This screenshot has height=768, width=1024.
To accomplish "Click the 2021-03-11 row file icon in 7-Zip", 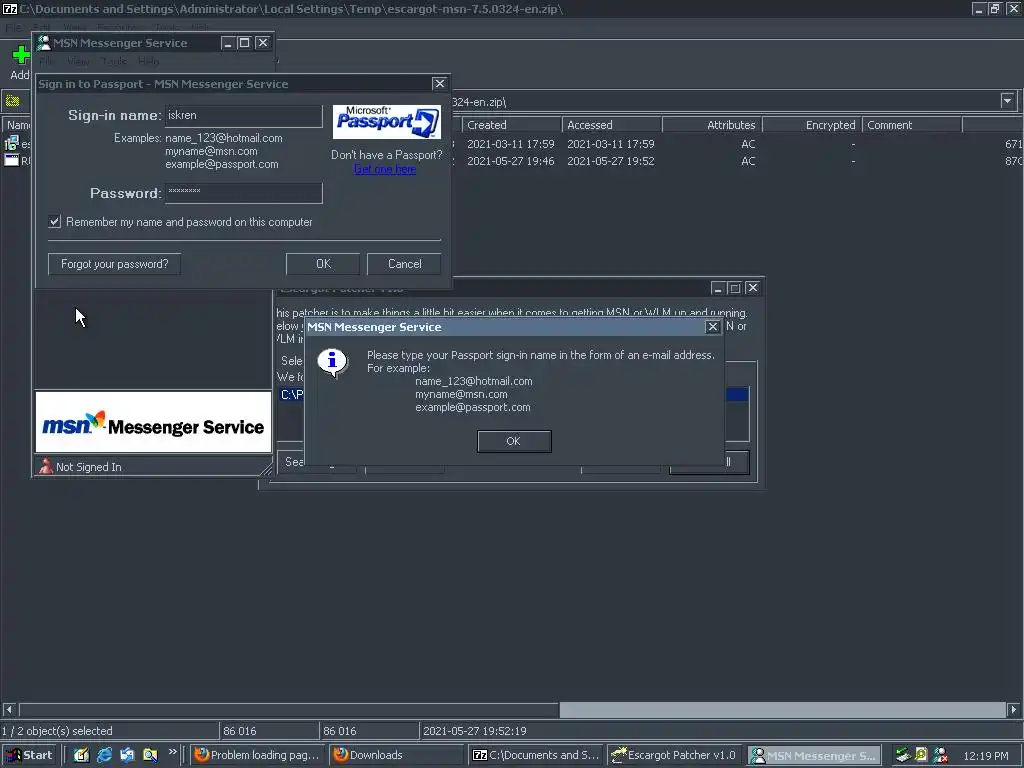I will pos(12,144).
